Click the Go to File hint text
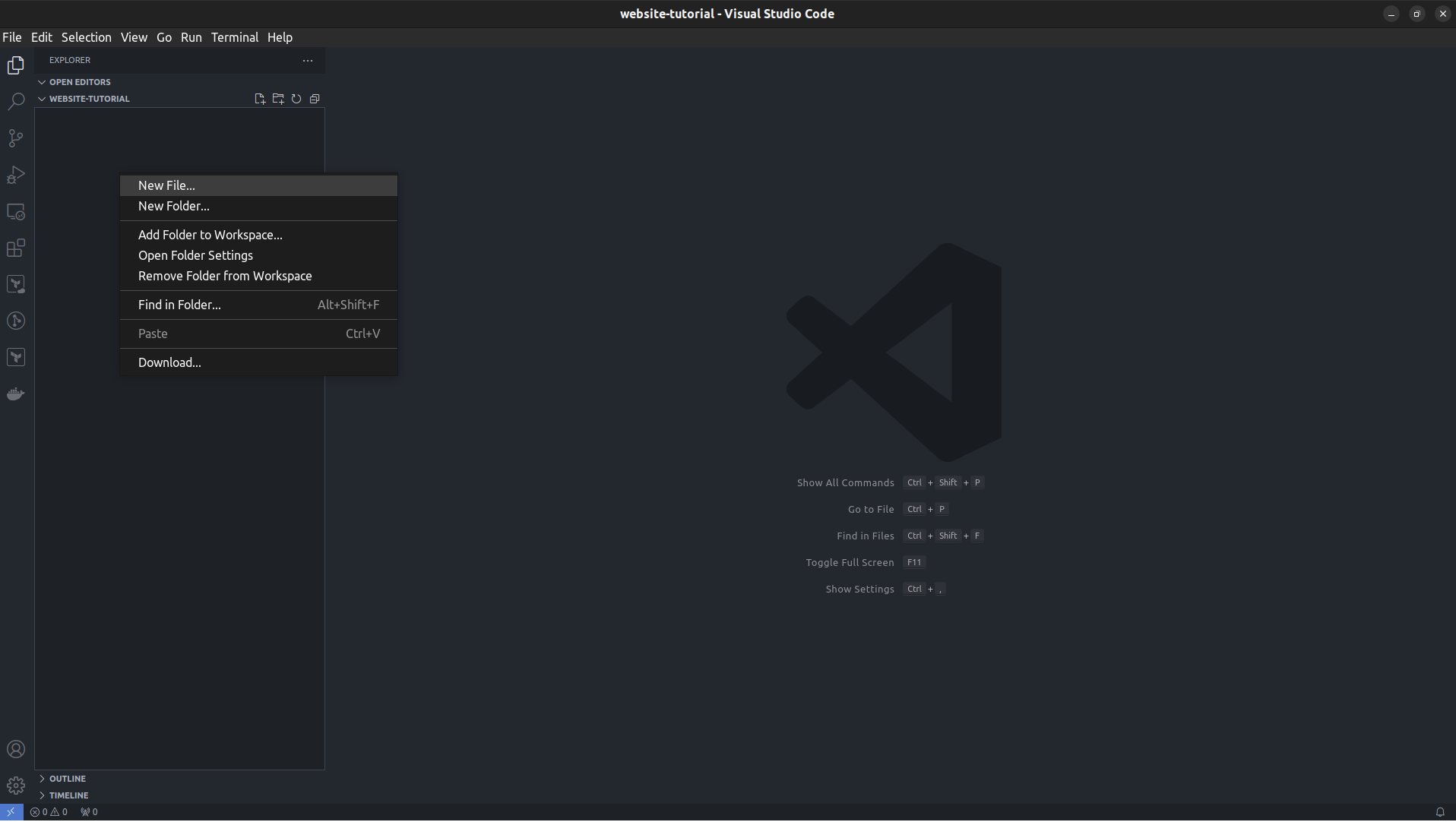Viewport: 1456px width, 822px height. click(871, 510)
